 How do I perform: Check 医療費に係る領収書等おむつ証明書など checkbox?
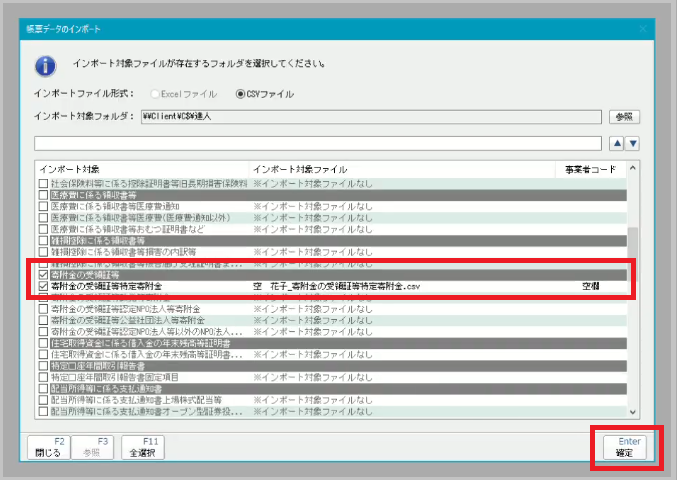[43, 229]
